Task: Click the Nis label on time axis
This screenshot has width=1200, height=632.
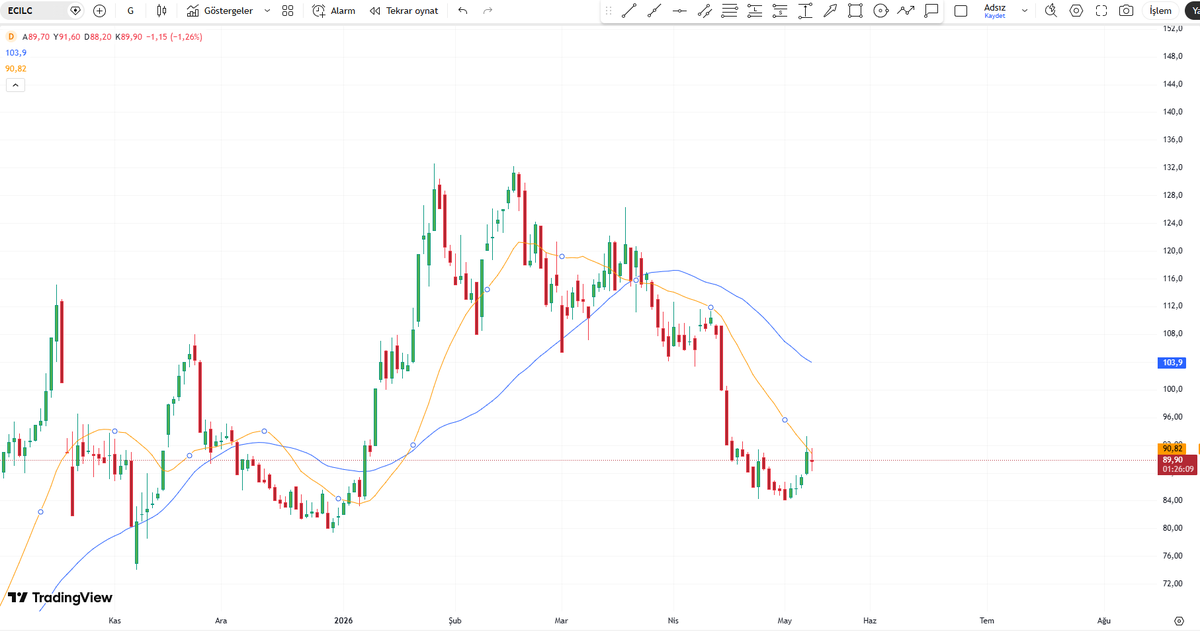Action: click(673, 620)
